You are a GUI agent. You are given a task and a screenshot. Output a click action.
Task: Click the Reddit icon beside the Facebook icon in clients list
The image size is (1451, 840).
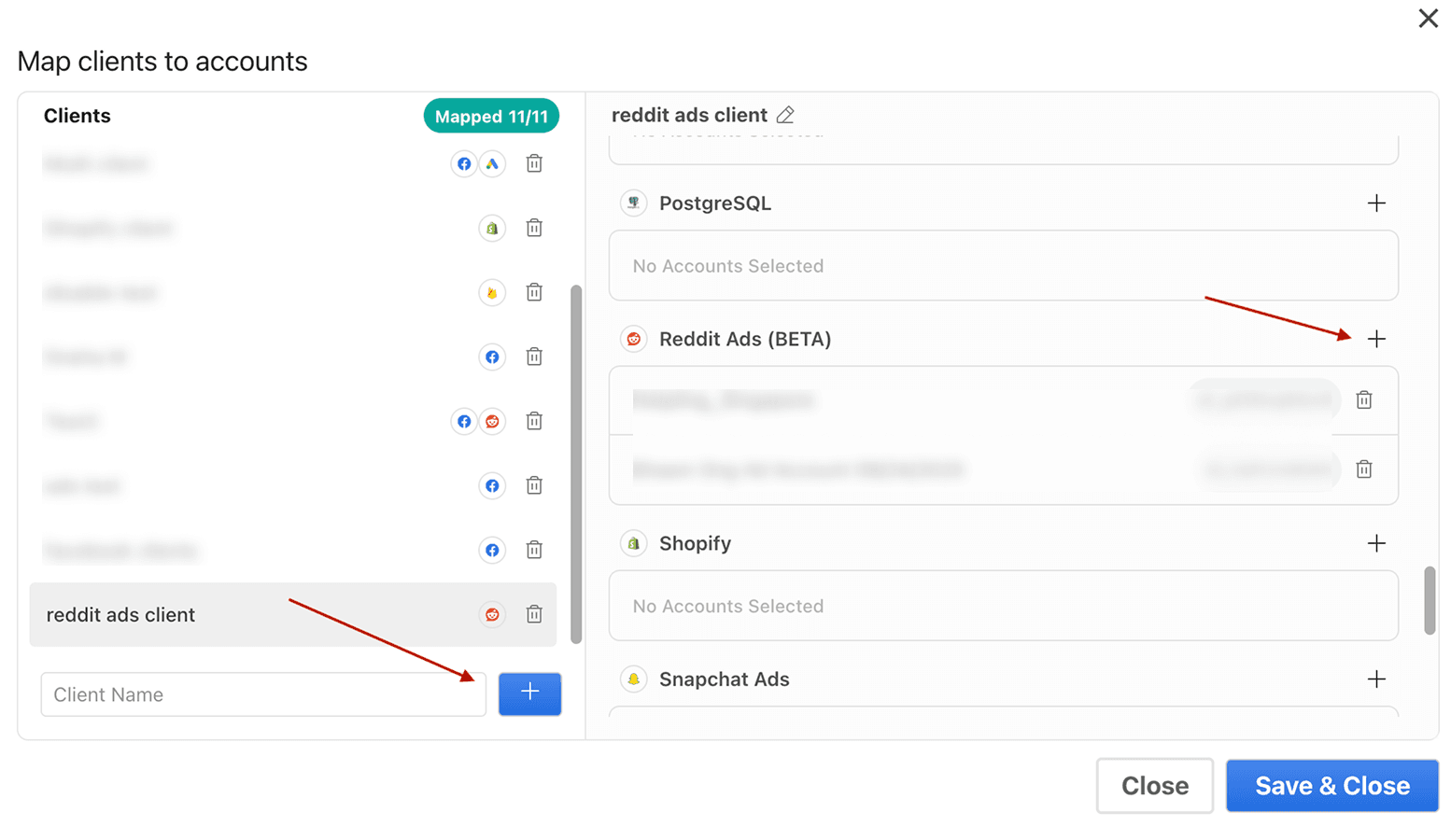pyautogui.click(x=492, y=421)
